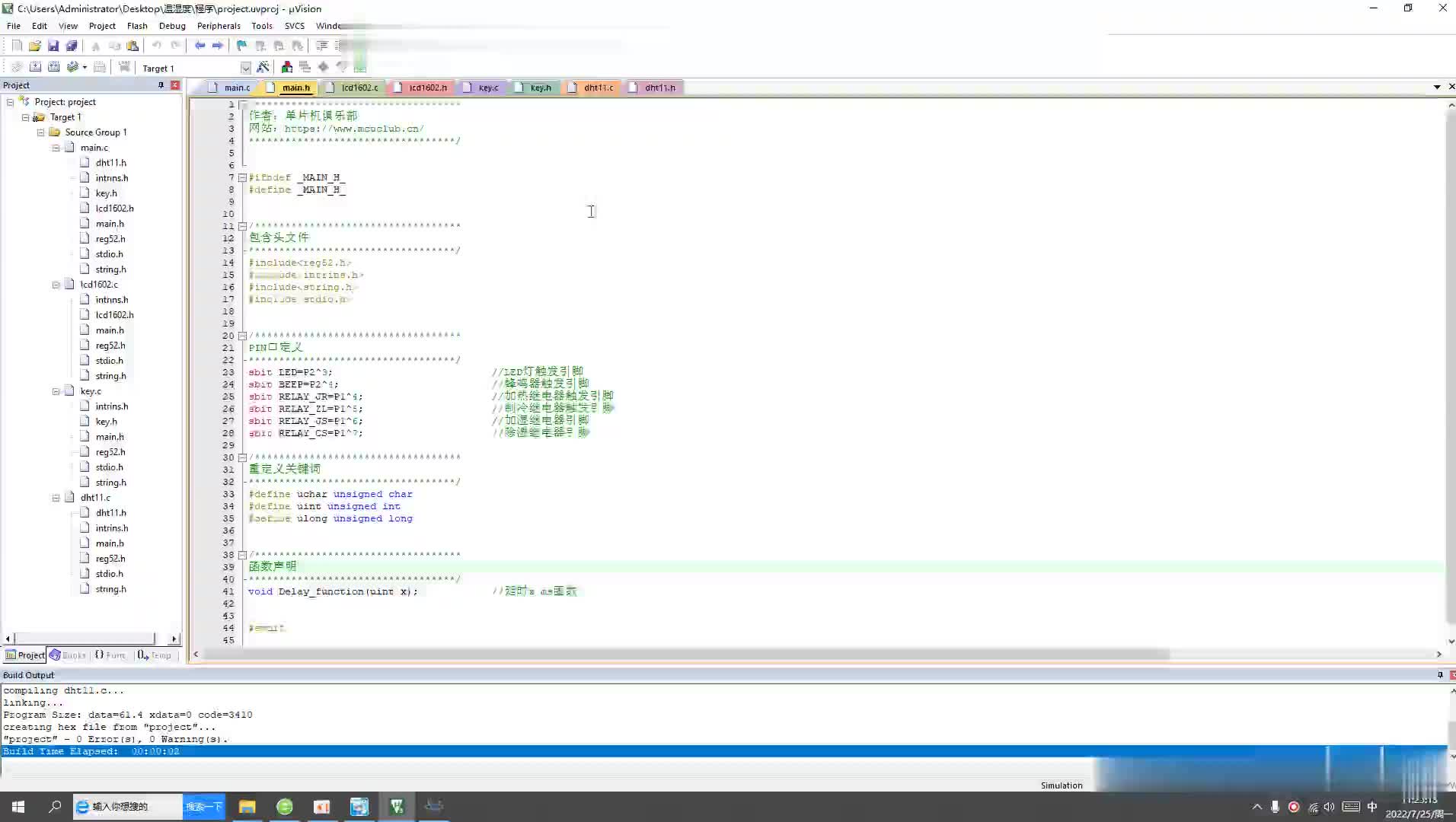Viewport: 1456px width, 822px height.
Task: Open the Target 1 selector dropdown
Action: click(x=245, y=68)
